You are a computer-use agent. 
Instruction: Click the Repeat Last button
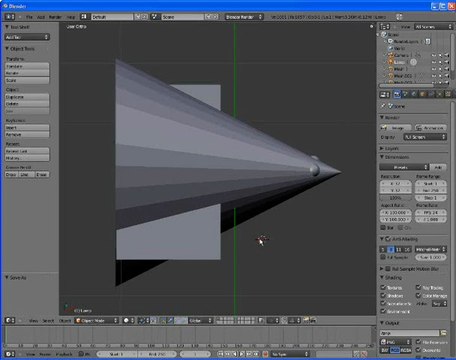point(27,151)
